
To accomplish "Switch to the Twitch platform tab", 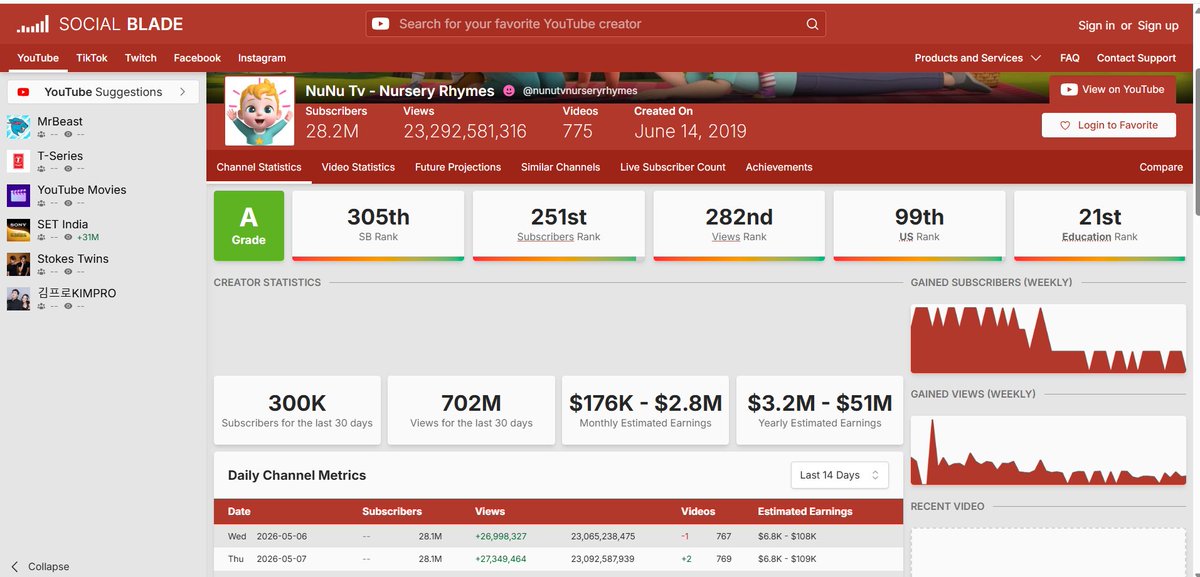I will point(141,58).
